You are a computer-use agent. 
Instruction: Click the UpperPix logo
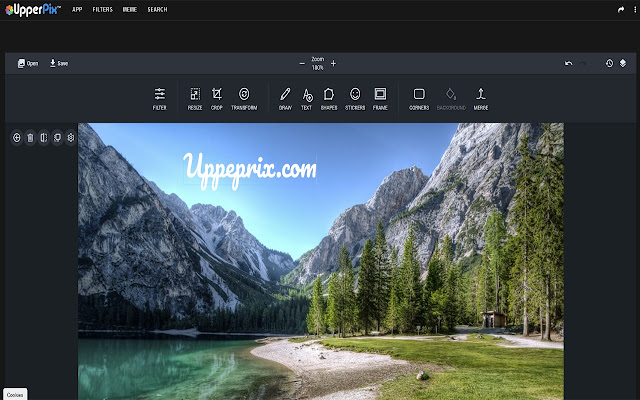tap(33, 10)
